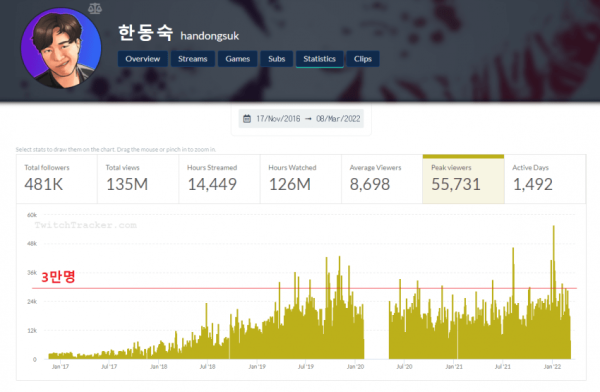Click the calendar icon in date range
Screen dimensions: 600x392
pos(247,119)
